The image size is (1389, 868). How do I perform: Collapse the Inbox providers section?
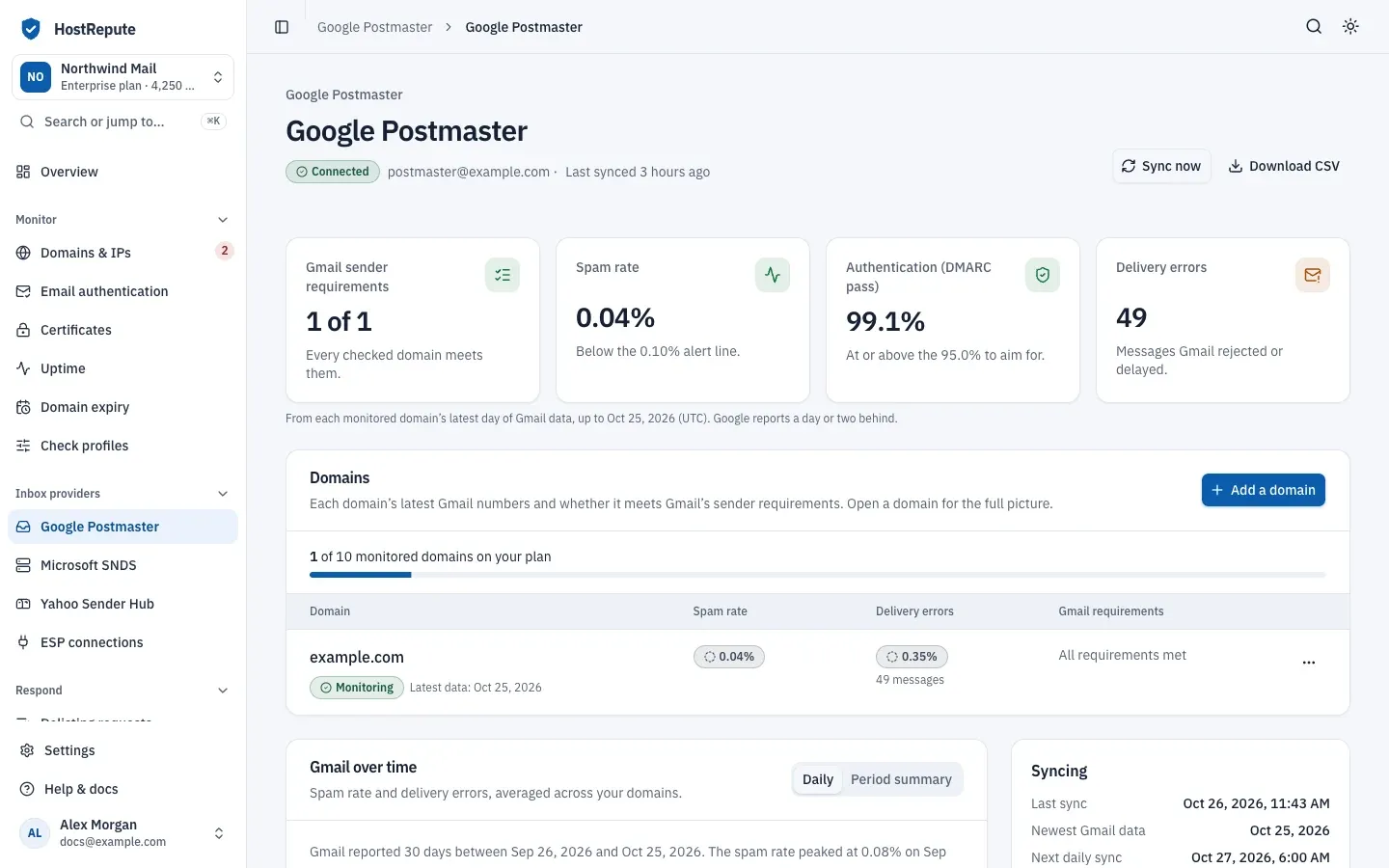(123, 494)
